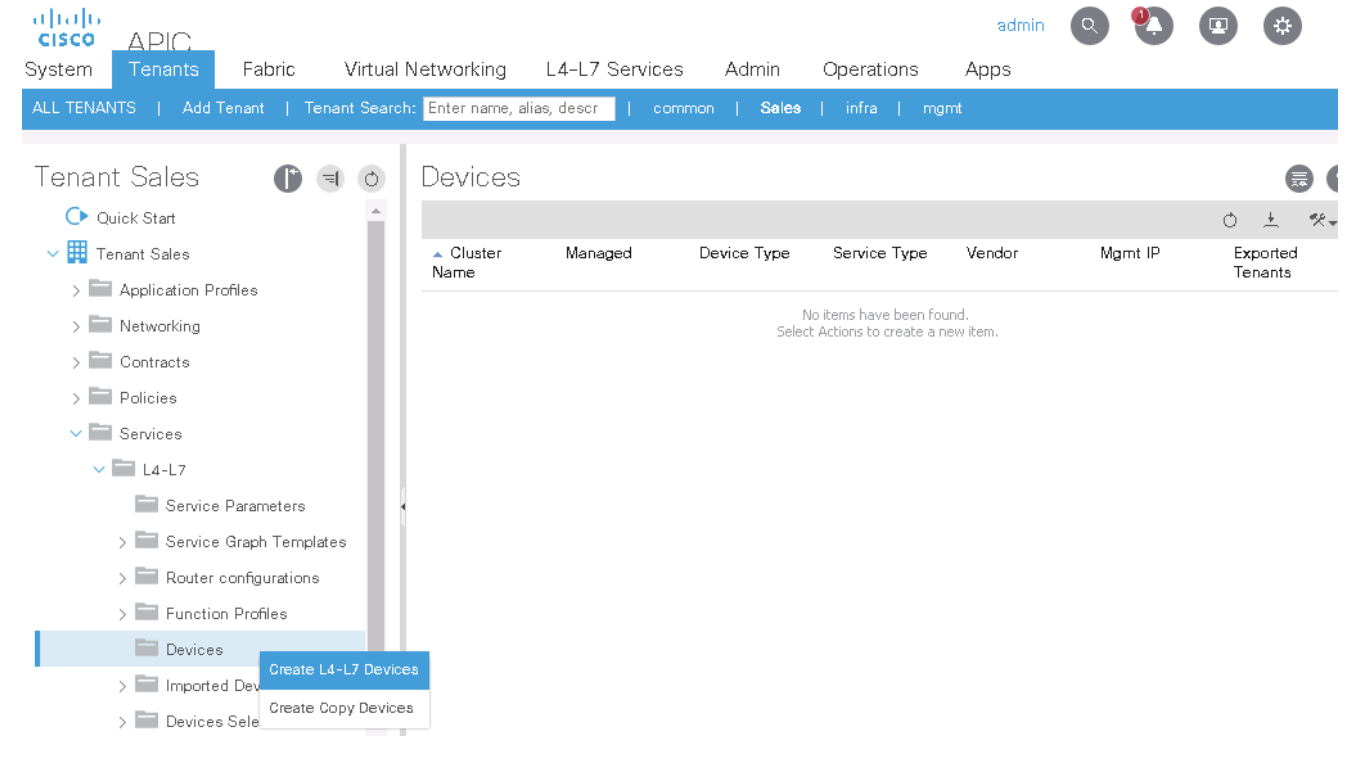Select Create L4-L7 Devices menu entry
The height and width of the screenshot is (760, 1350).
coord(343,670)
